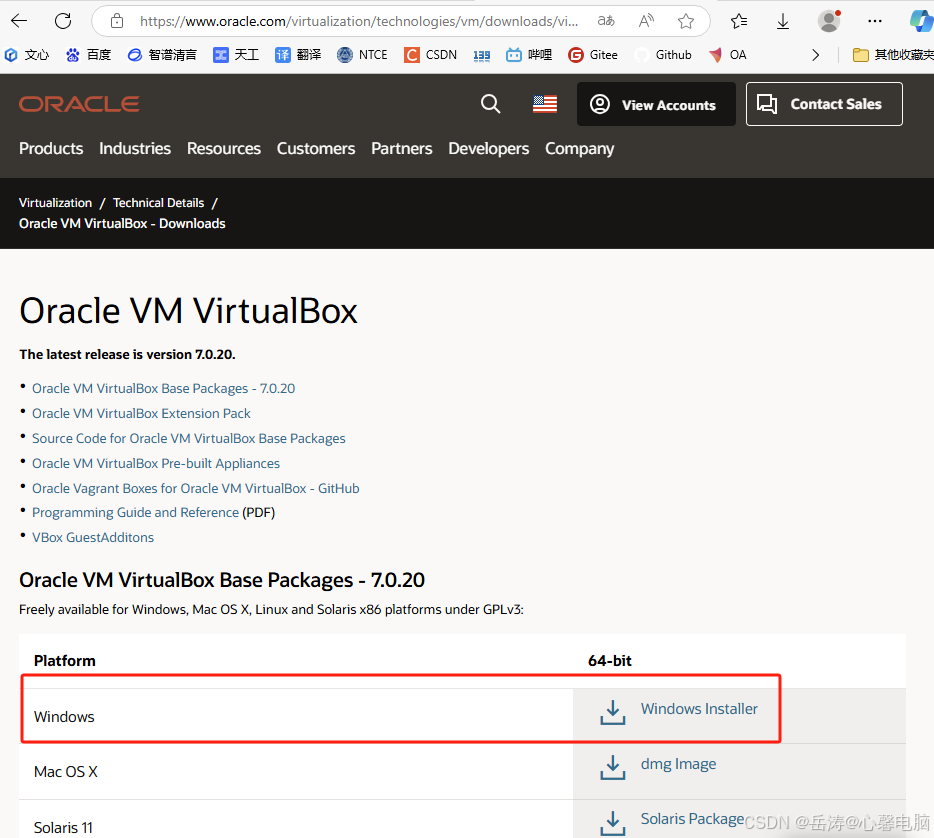Activate the read aloud icon
The image size is (934, 838).
(646, 21)
